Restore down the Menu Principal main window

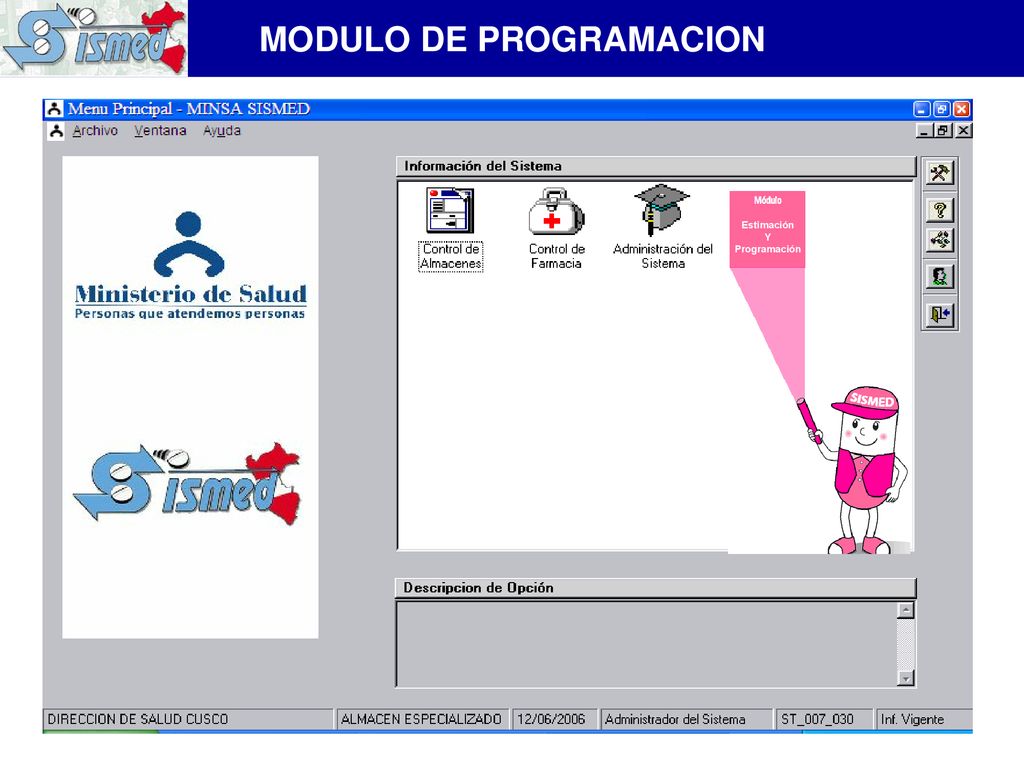[x=942, y=109]
